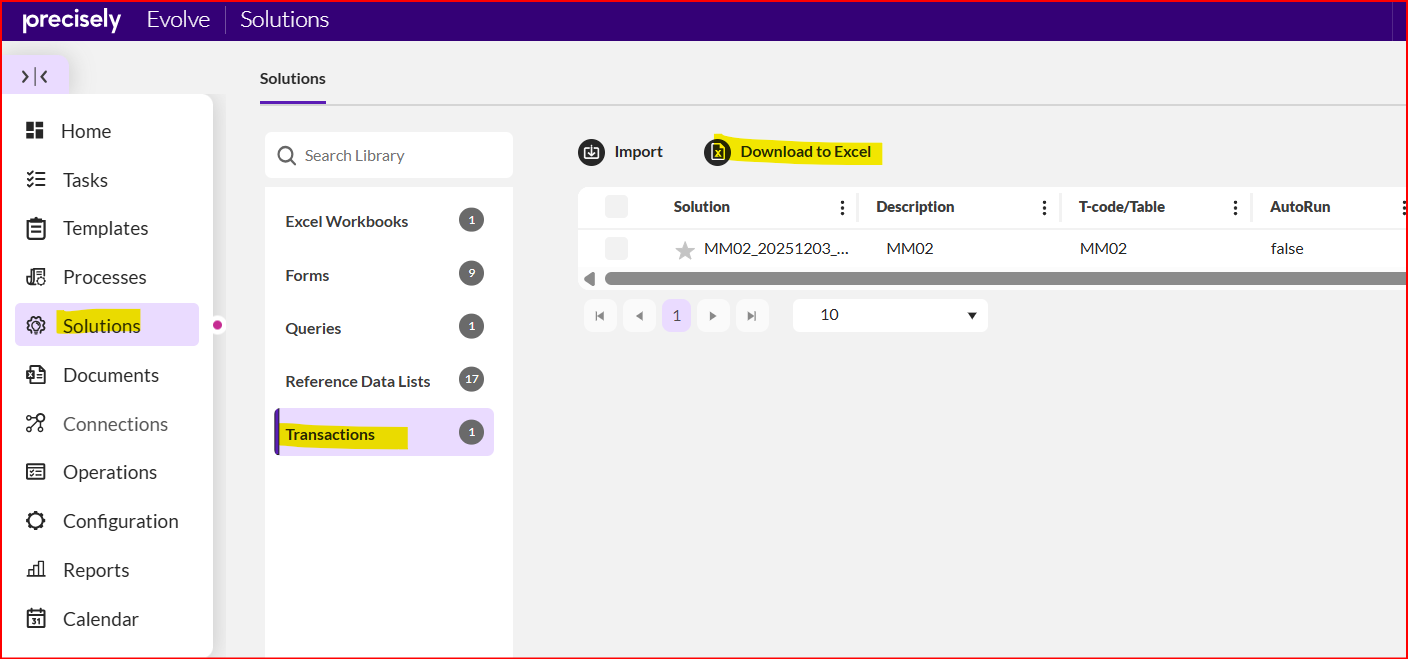Select Forms category
This screenshot has height=659, width=1408.
[384, 275]
